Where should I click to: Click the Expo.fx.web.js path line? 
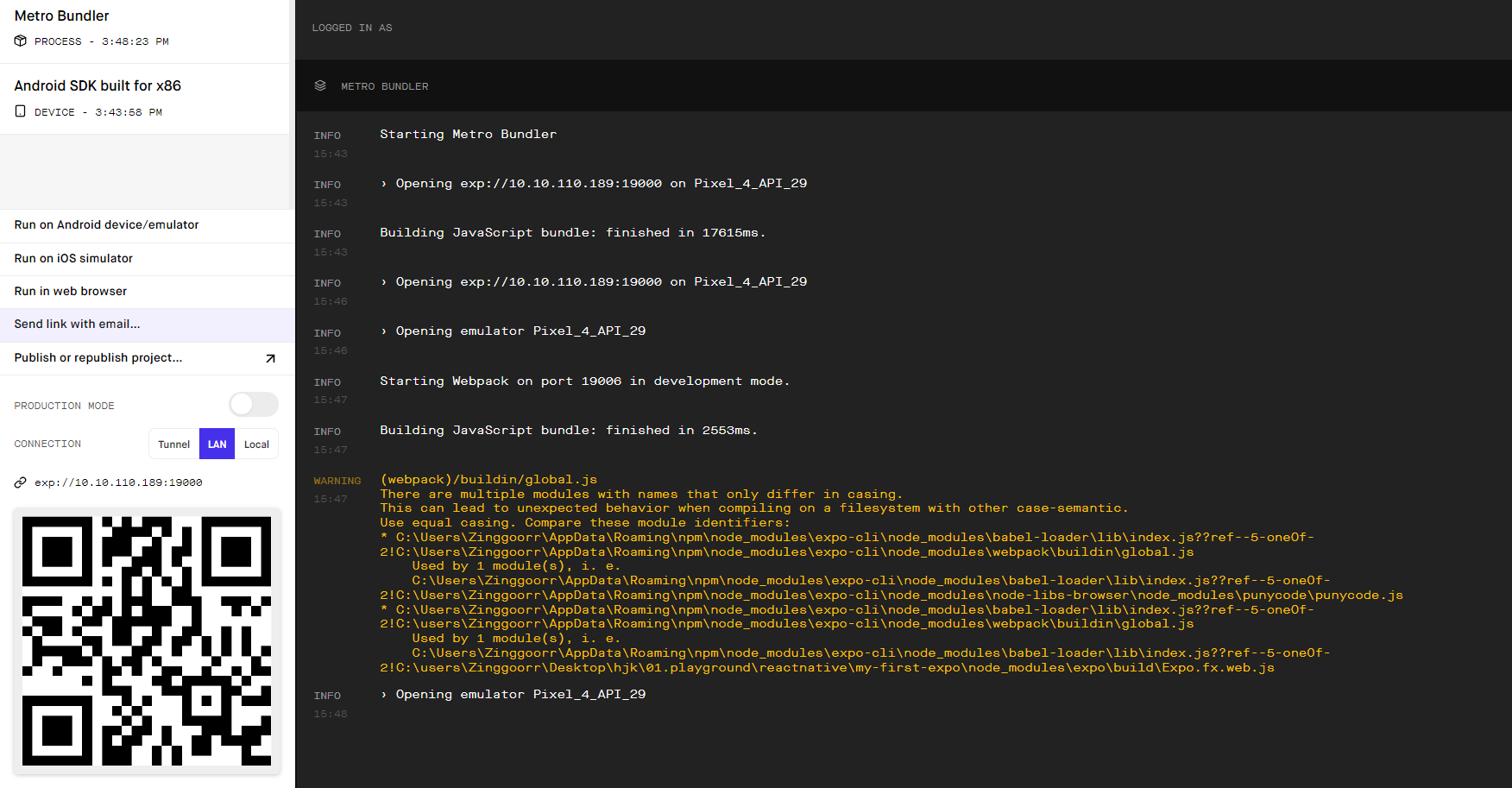click(x=827, y=668)
